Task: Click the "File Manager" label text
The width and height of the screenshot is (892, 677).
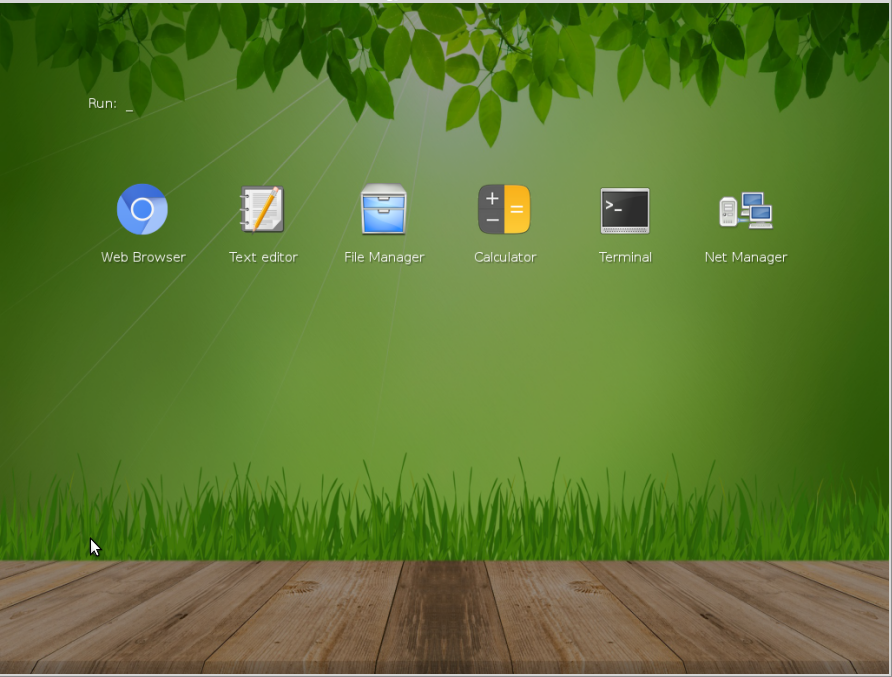Action: tap(384, 258)
